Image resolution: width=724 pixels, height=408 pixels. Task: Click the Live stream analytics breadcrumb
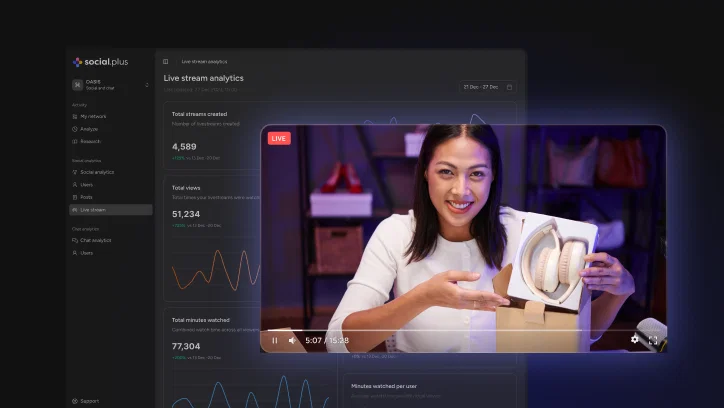click(x=204, y=61)
